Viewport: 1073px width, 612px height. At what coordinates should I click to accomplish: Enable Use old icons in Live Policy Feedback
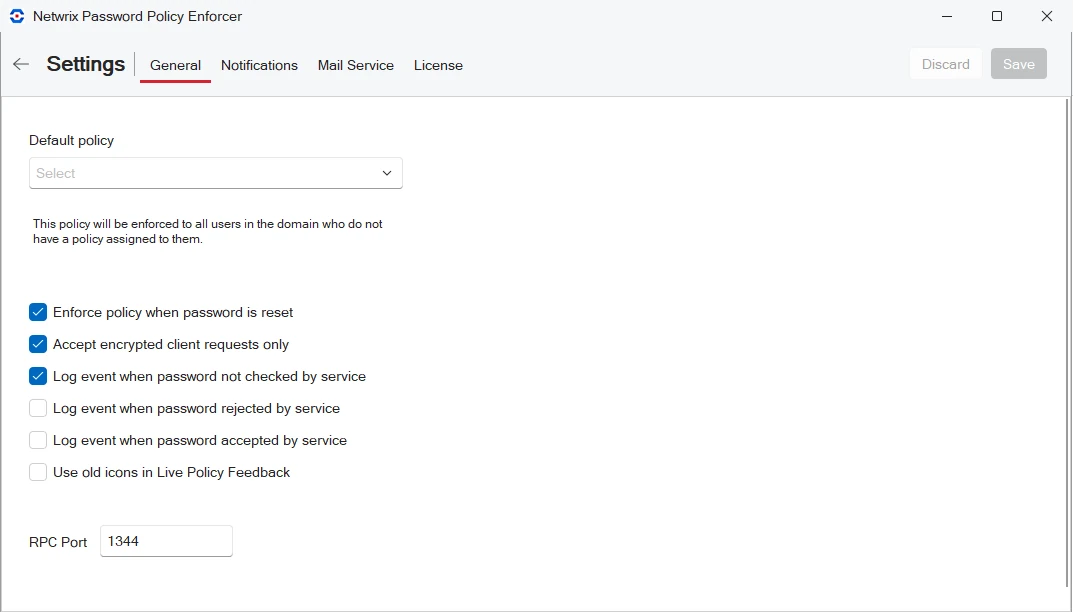(x=38, y=472)
